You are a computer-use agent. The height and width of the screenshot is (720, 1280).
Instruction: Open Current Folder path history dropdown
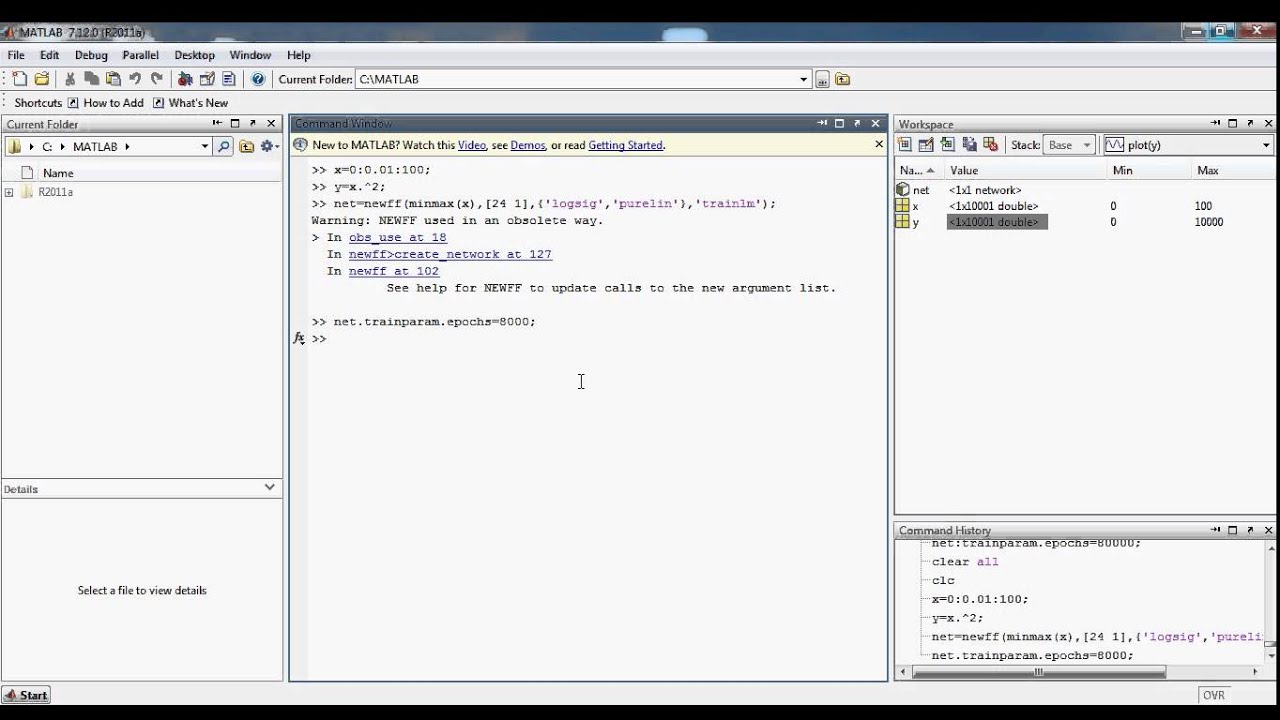click(x=803, y=79)
